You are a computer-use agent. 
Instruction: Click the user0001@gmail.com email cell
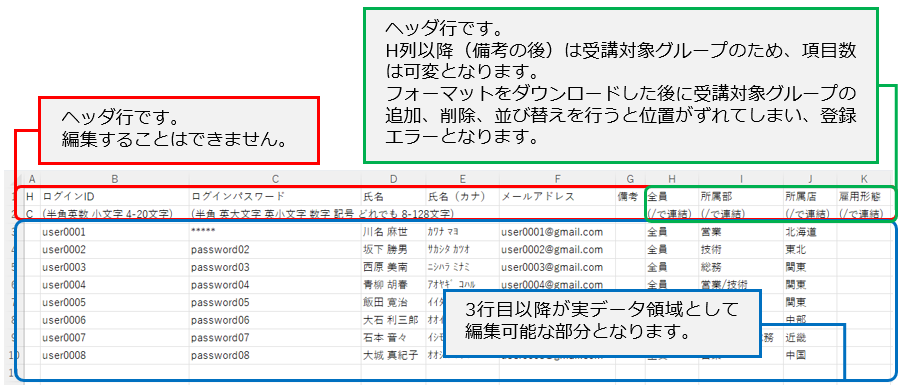(x=557, y=232)
